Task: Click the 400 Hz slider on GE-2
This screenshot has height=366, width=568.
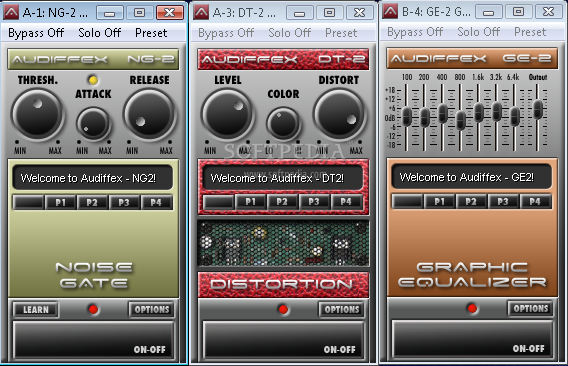Action: click(x=442, y=113)
